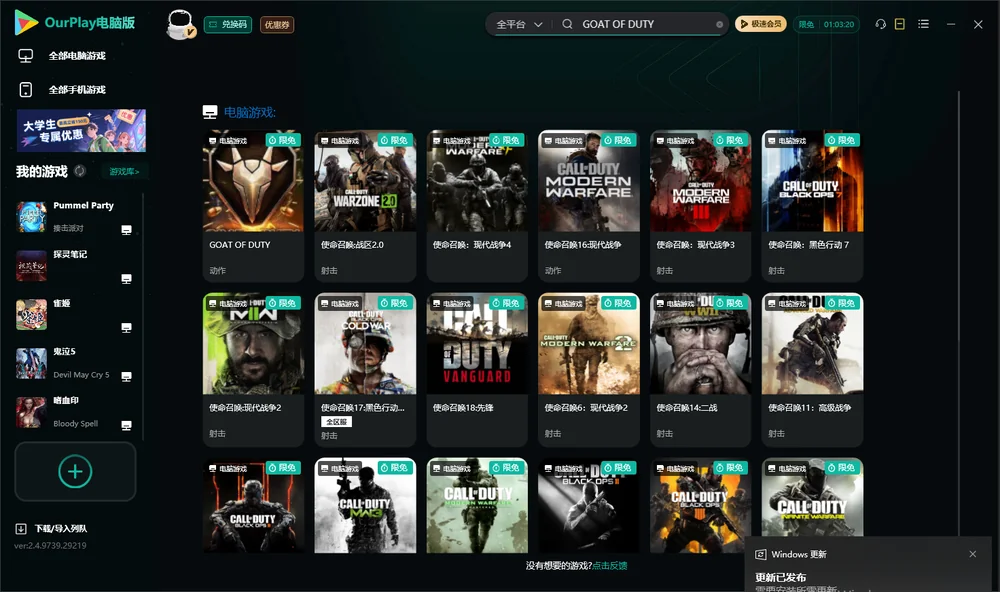1000x592 pixels.
Task: Click the PC icon beside Pummel Party
Action: click(x=126, y=230)
